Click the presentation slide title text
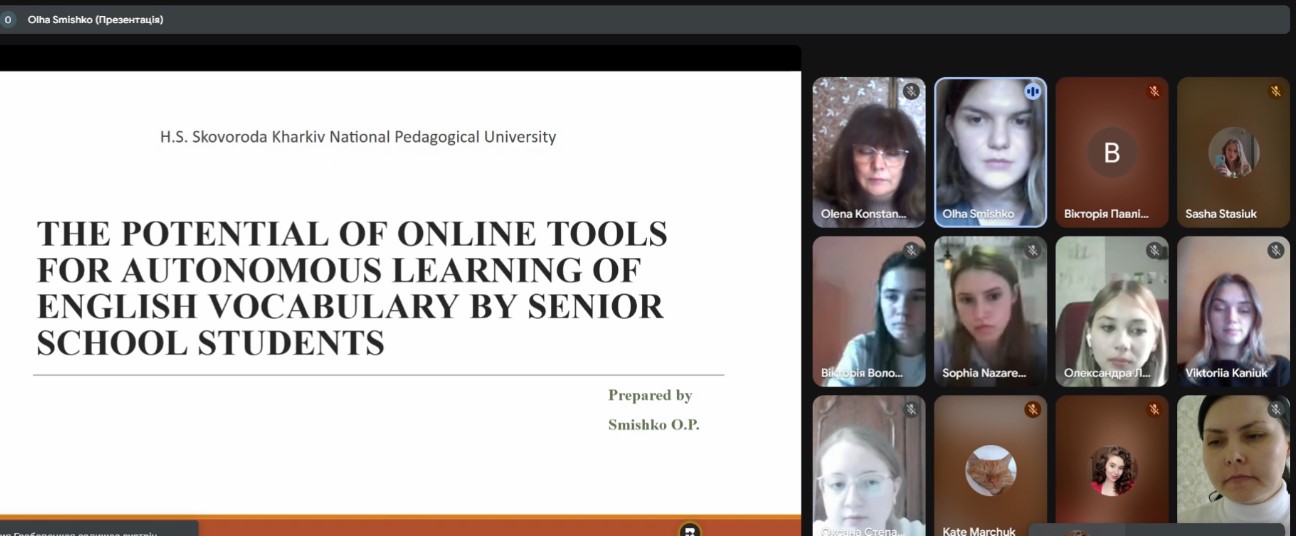 click(351, 288)
